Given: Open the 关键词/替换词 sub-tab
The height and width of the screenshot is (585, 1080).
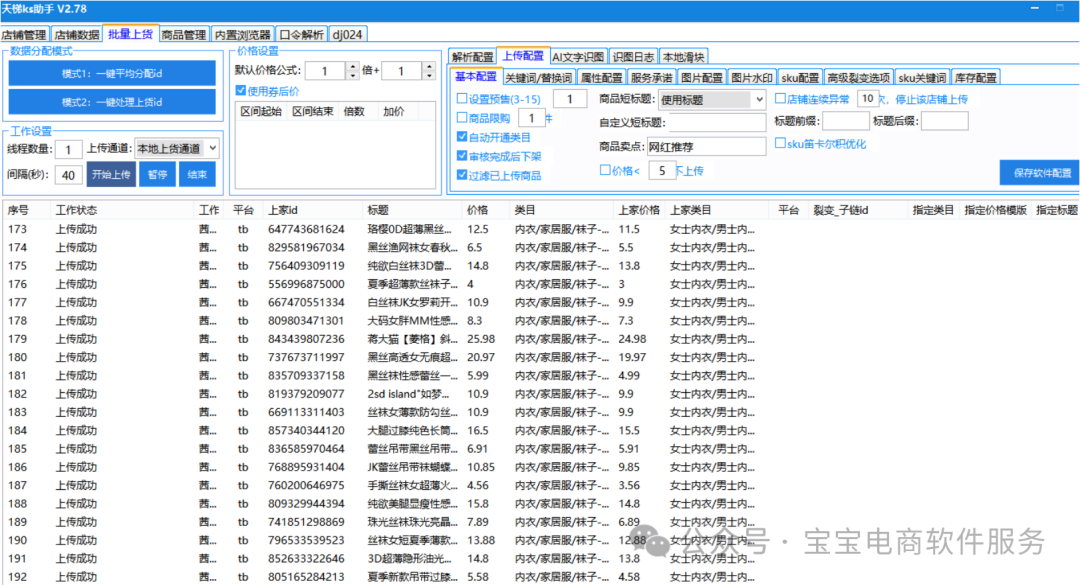Looking at the screenshot, I should point(538,78).
